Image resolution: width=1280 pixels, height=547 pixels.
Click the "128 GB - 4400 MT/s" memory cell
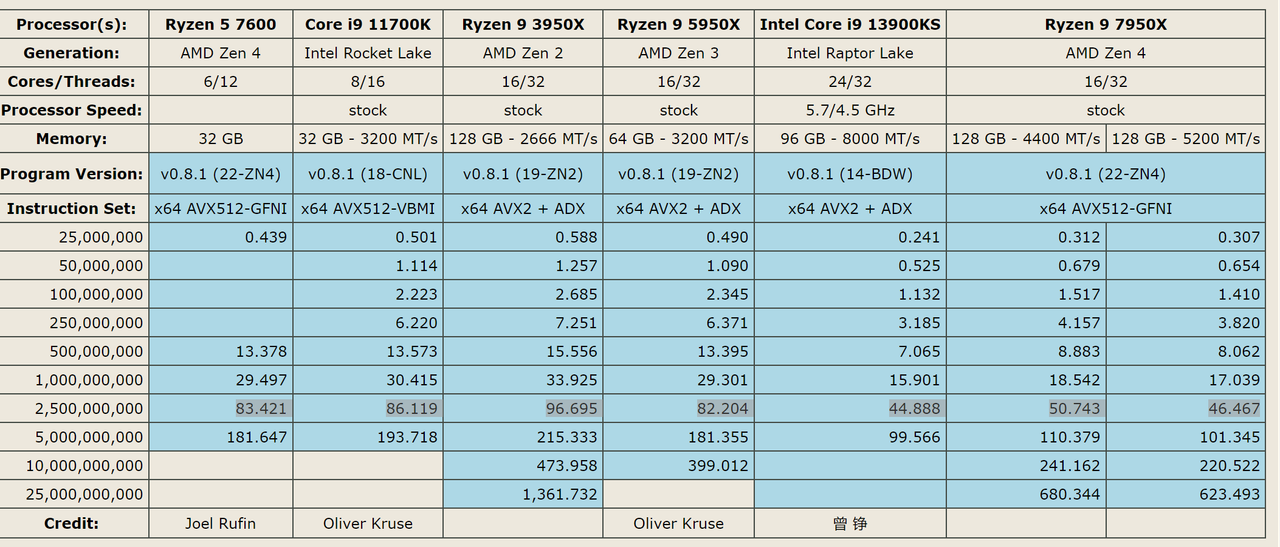coord(1026,138)
